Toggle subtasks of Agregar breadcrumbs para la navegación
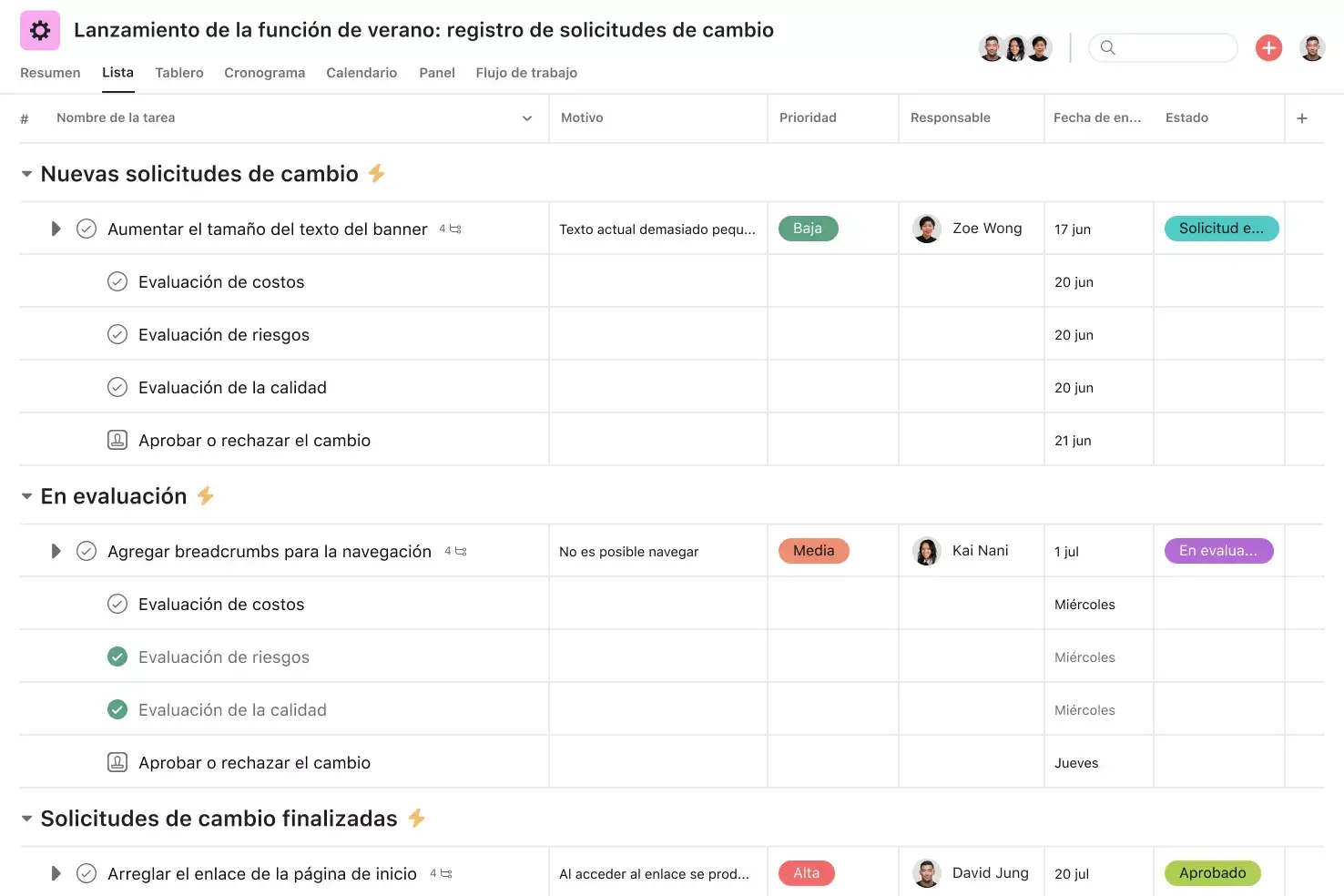This screenshot has width=1344, height=896. 56,551
